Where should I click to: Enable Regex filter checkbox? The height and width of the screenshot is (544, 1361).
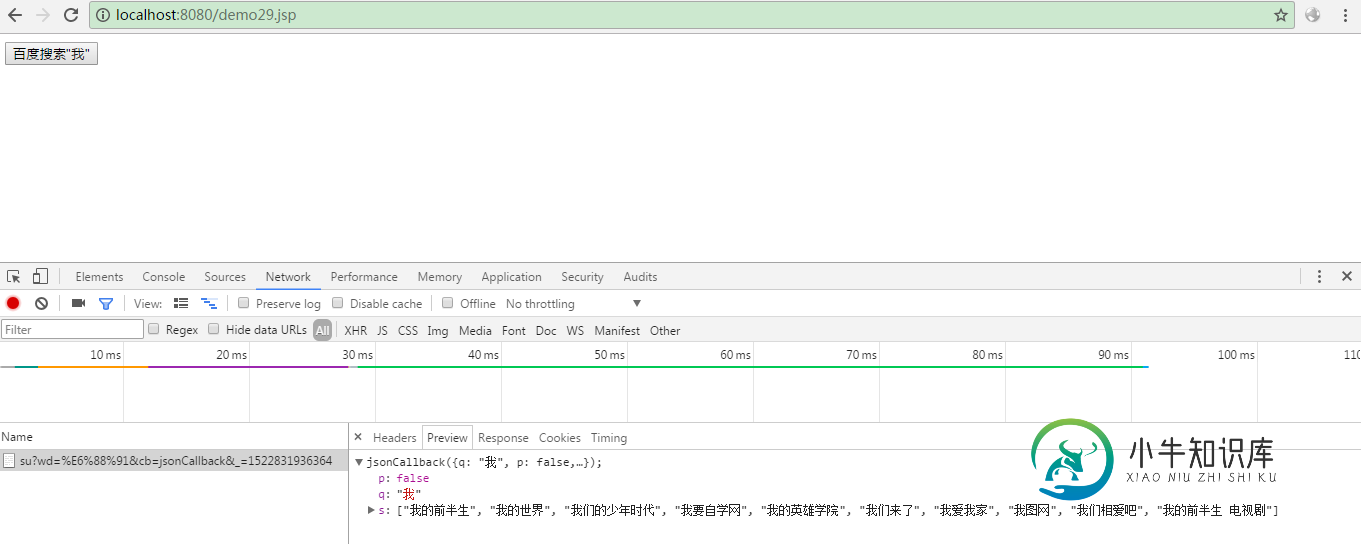click(x=153, y=329)
